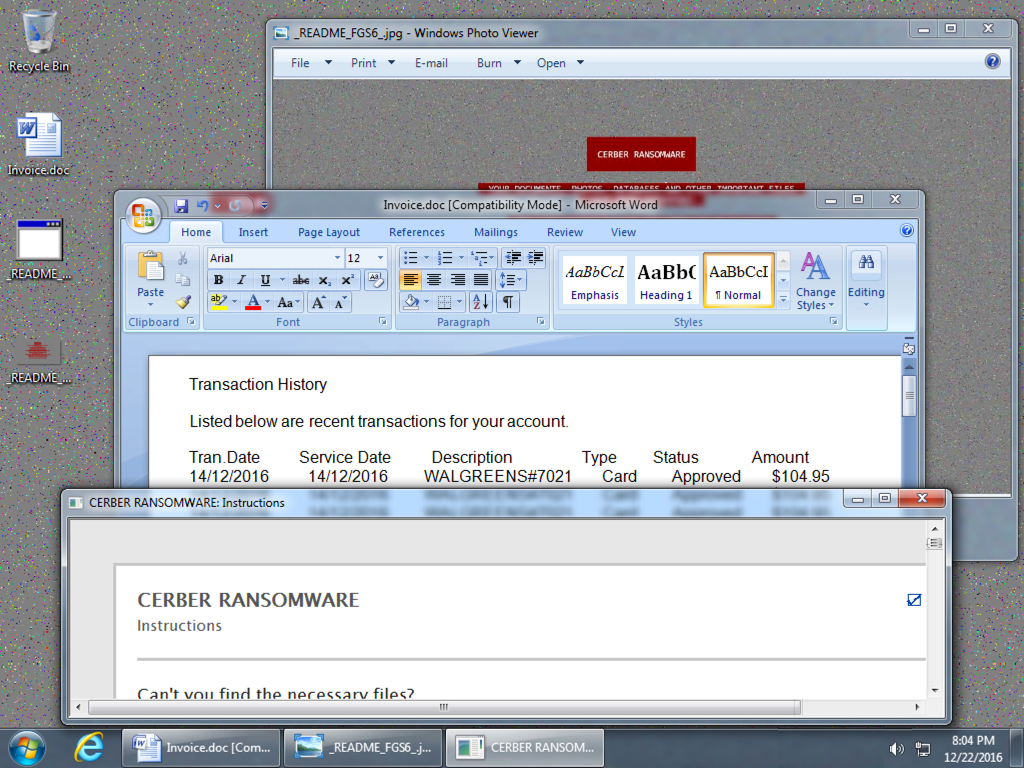
Task: Open File menu in Photo Viewer
Action: coord(310,63)
